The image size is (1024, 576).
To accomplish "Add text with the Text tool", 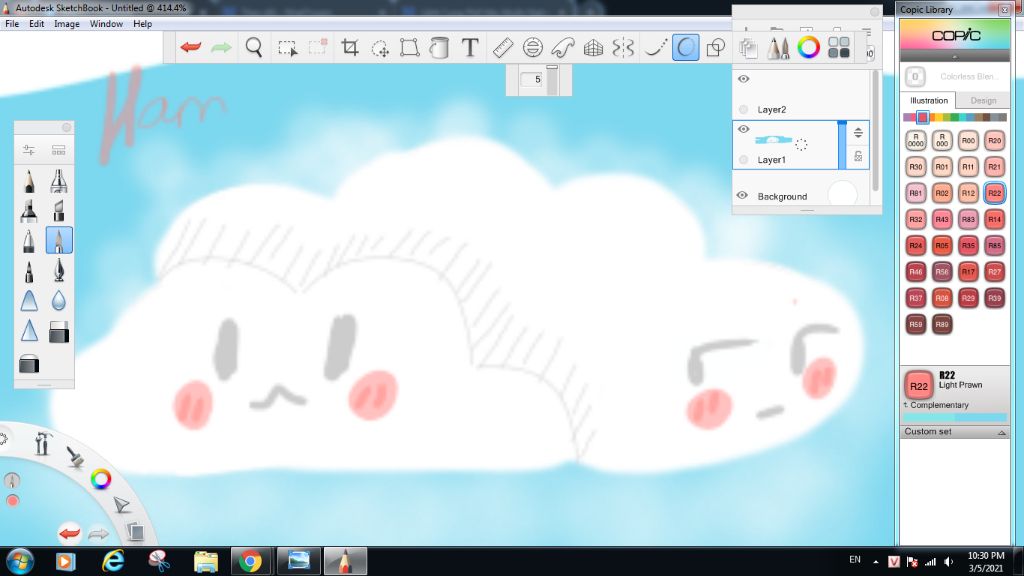I will tap(470, 47).
